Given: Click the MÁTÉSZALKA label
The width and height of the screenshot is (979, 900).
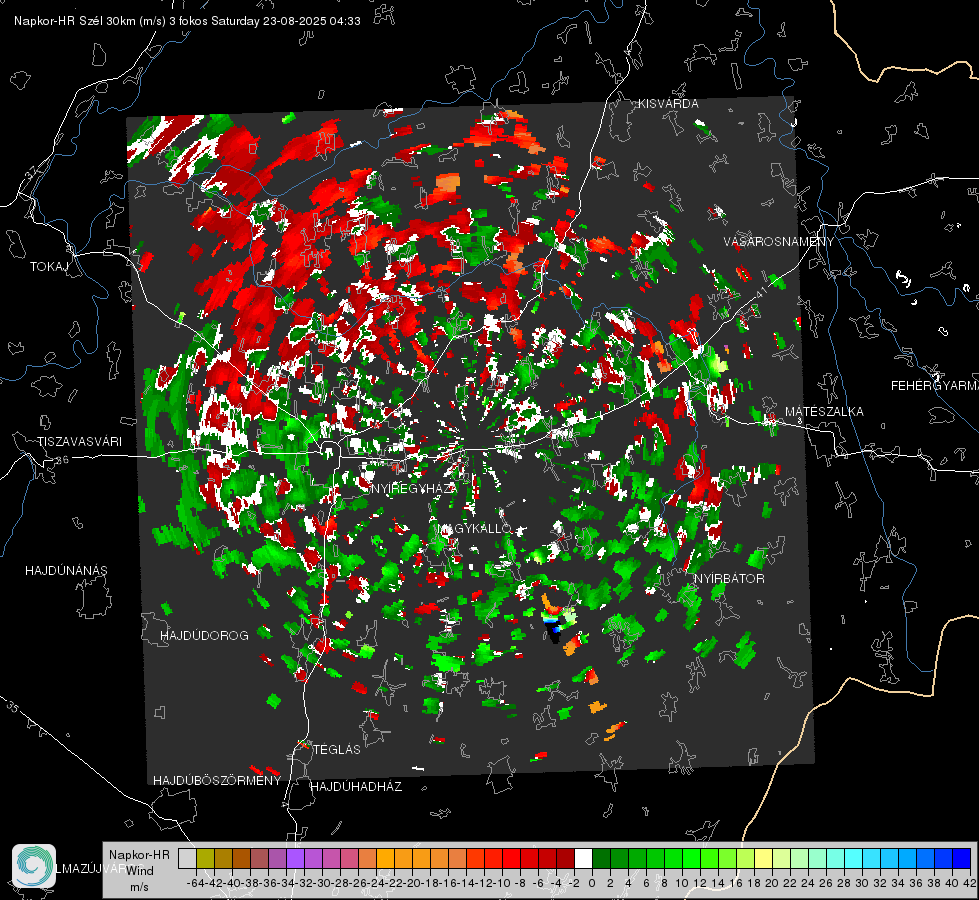Looking at the screenshot, I should pos(824,412).
